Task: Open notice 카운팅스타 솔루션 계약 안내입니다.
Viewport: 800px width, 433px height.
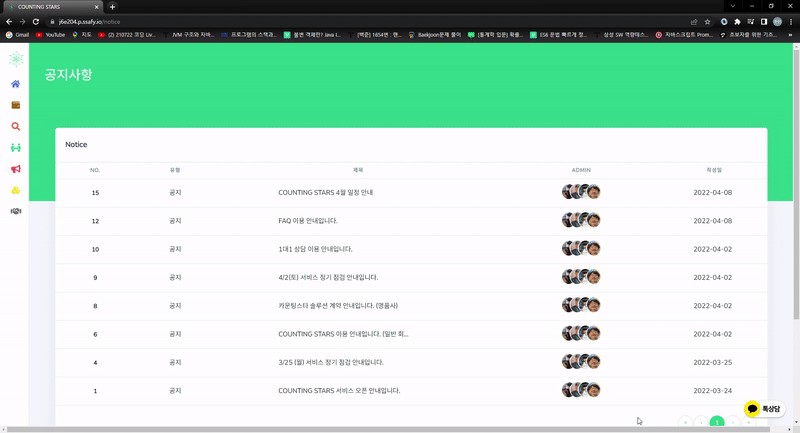Action: (x=338, y=306)
